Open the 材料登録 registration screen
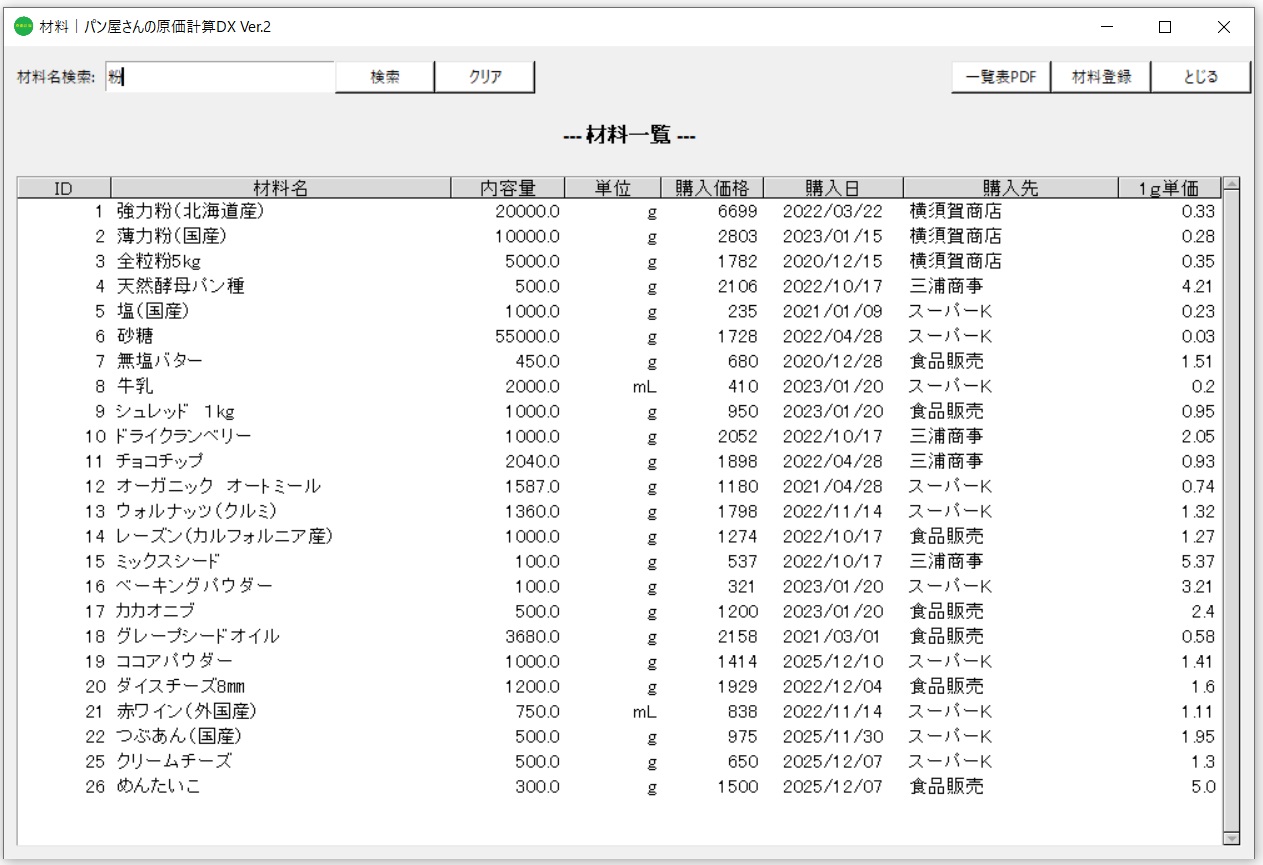Screen dimensions: 1263x865 pyautogui.click(x=1101, y=76)
